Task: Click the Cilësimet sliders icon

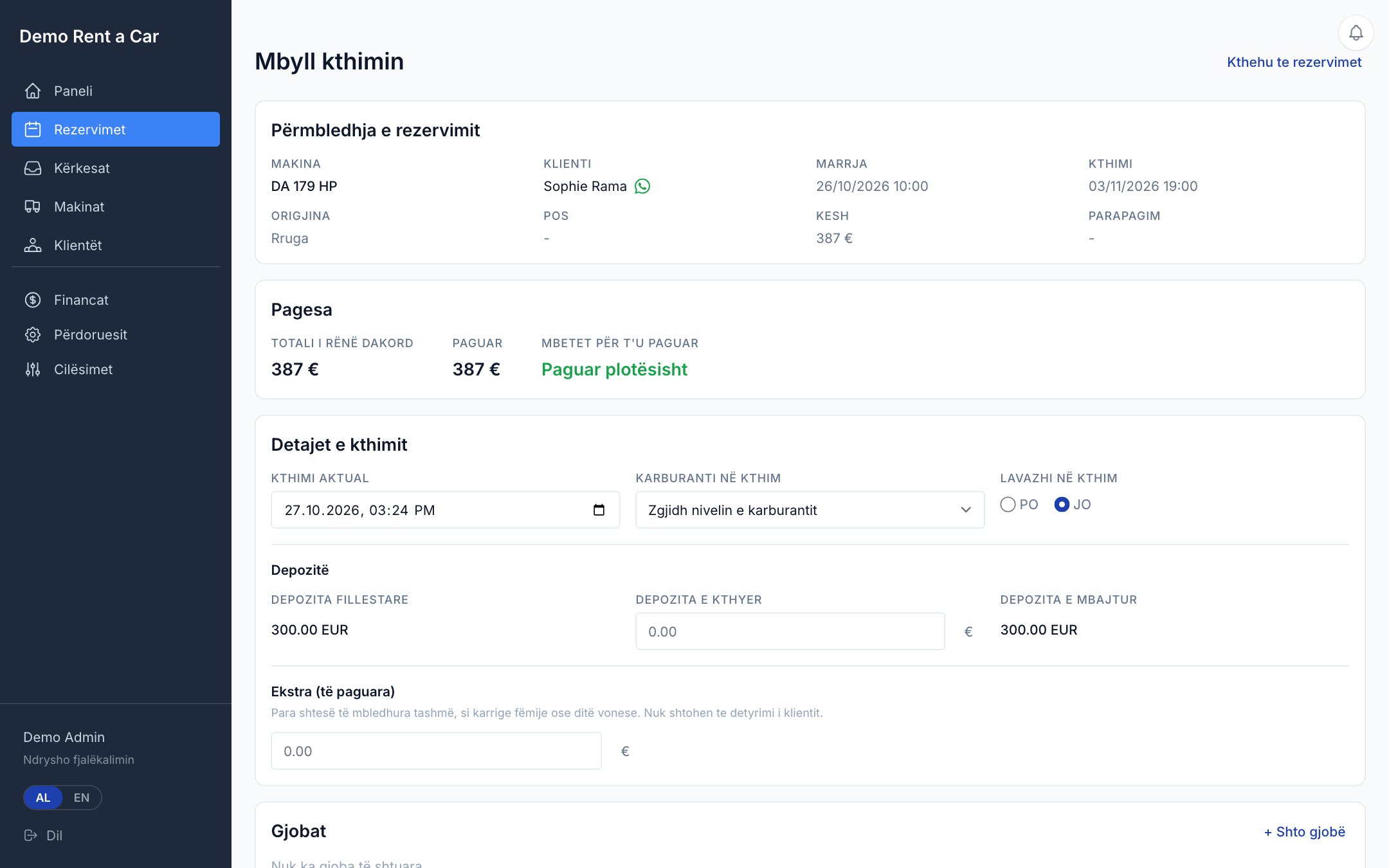Action: click(x=33, y=369)
